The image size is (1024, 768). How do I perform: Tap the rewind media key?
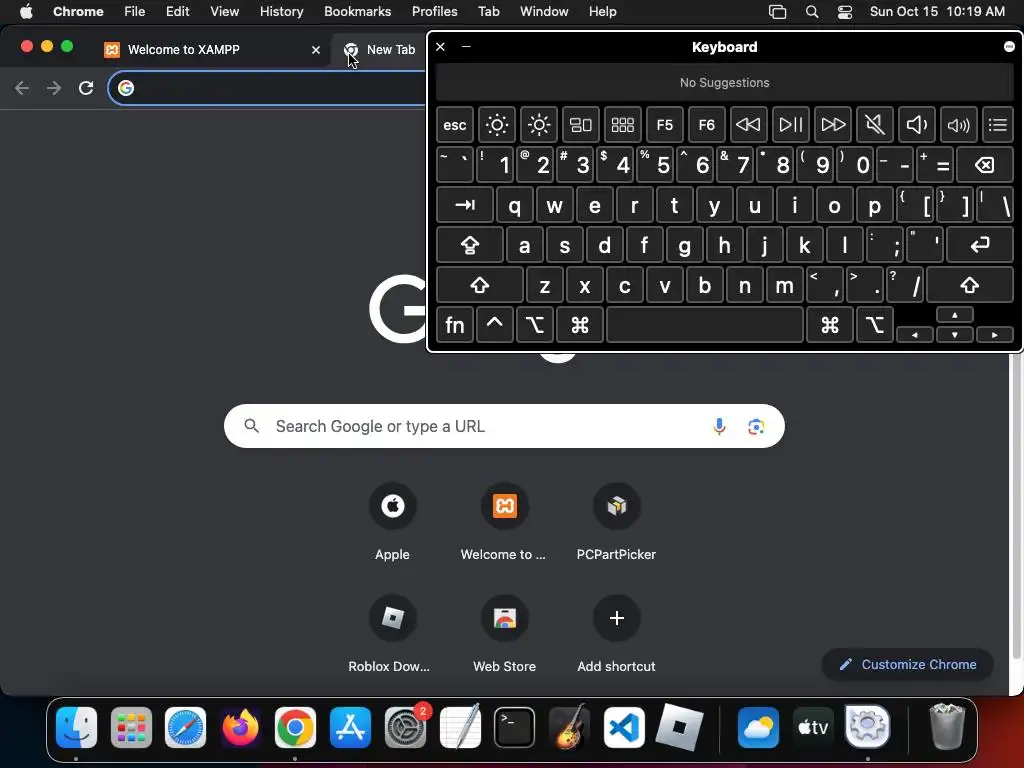pyautogui.click(x=748, y=125)
